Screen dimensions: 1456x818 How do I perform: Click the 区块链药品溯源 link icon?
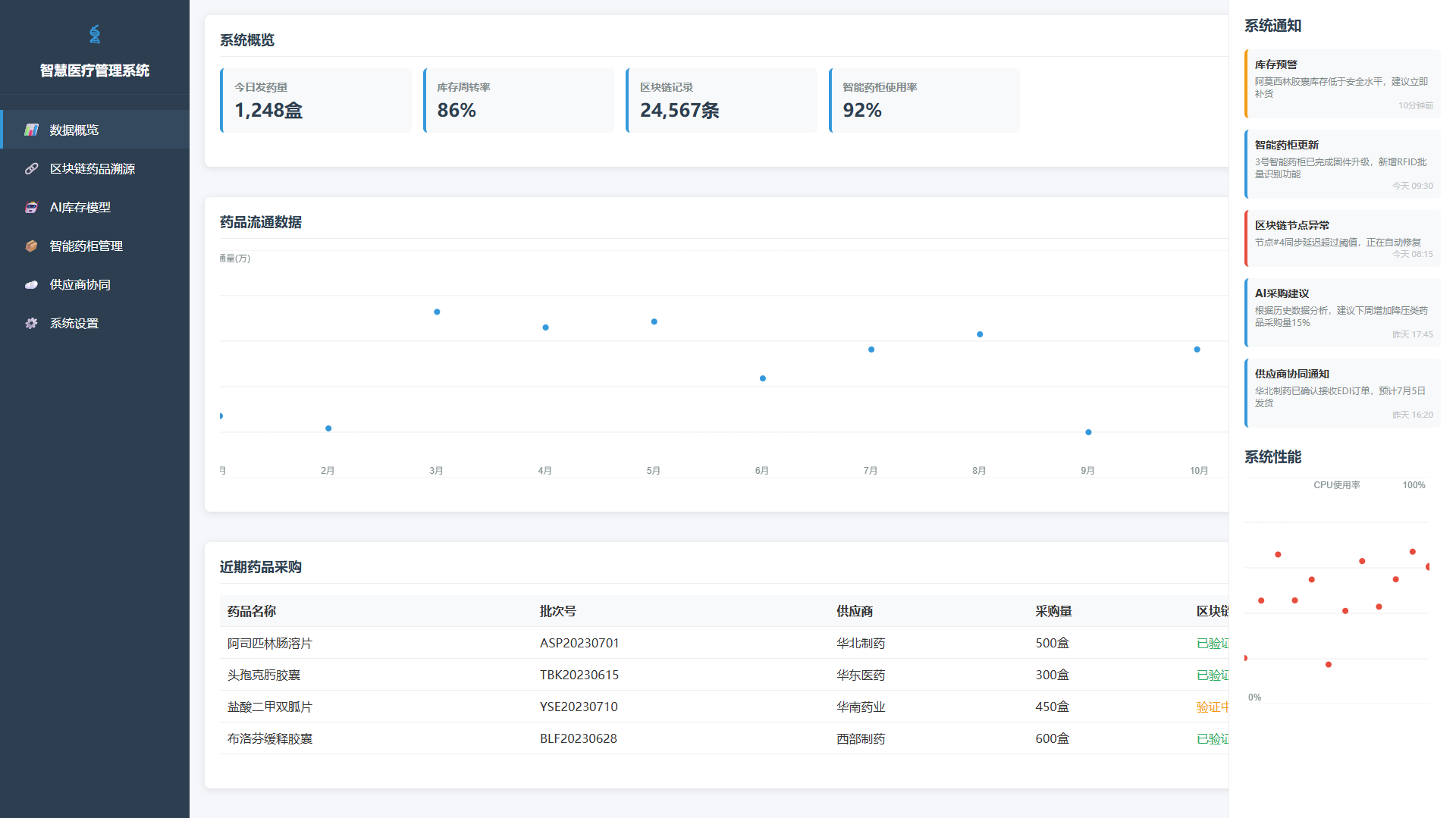coord(31,168)
